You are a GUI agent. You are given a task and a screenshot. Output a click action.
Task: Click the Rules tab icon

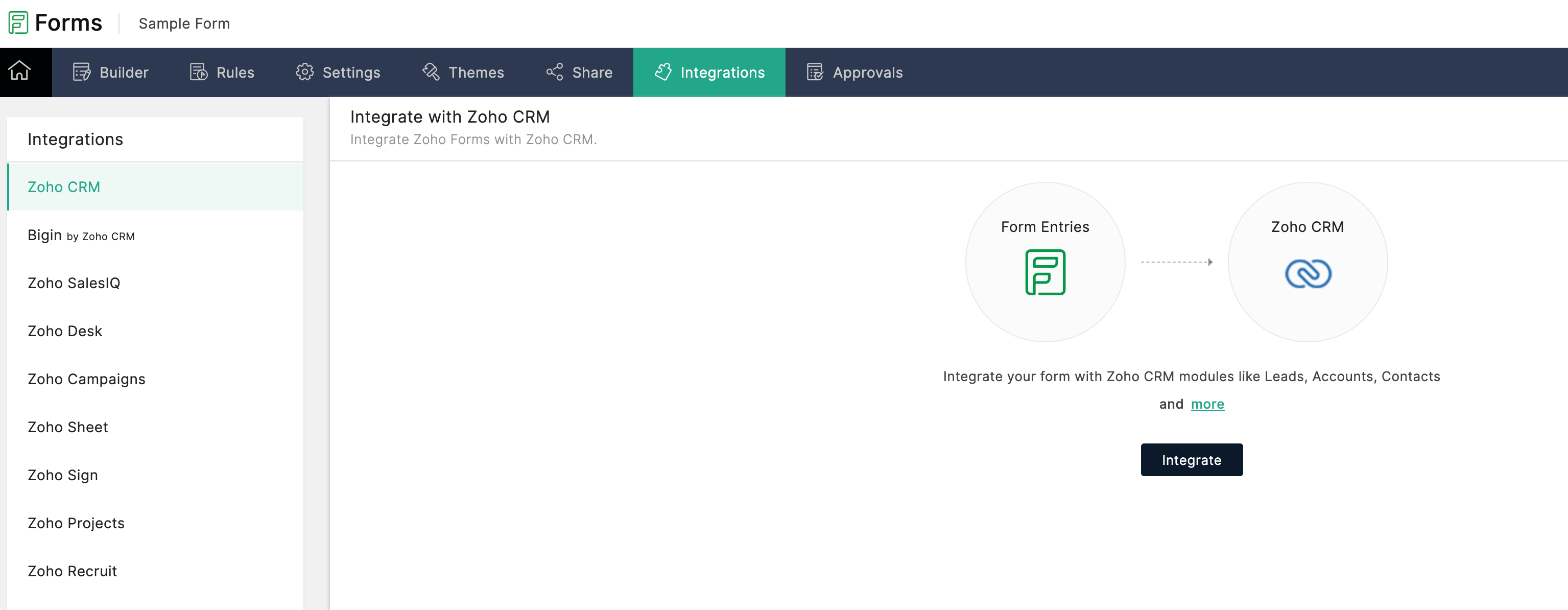[199, 73]
